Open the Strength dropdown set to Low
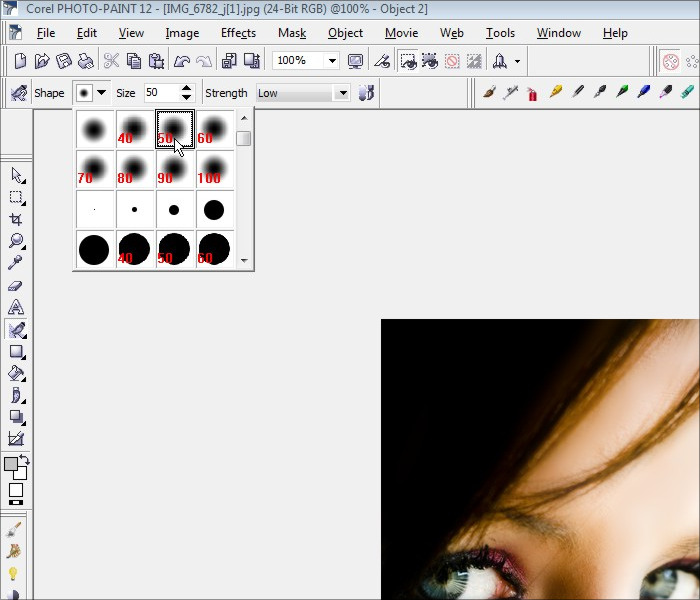Screen dimensions: 700x600 (342, 93)
